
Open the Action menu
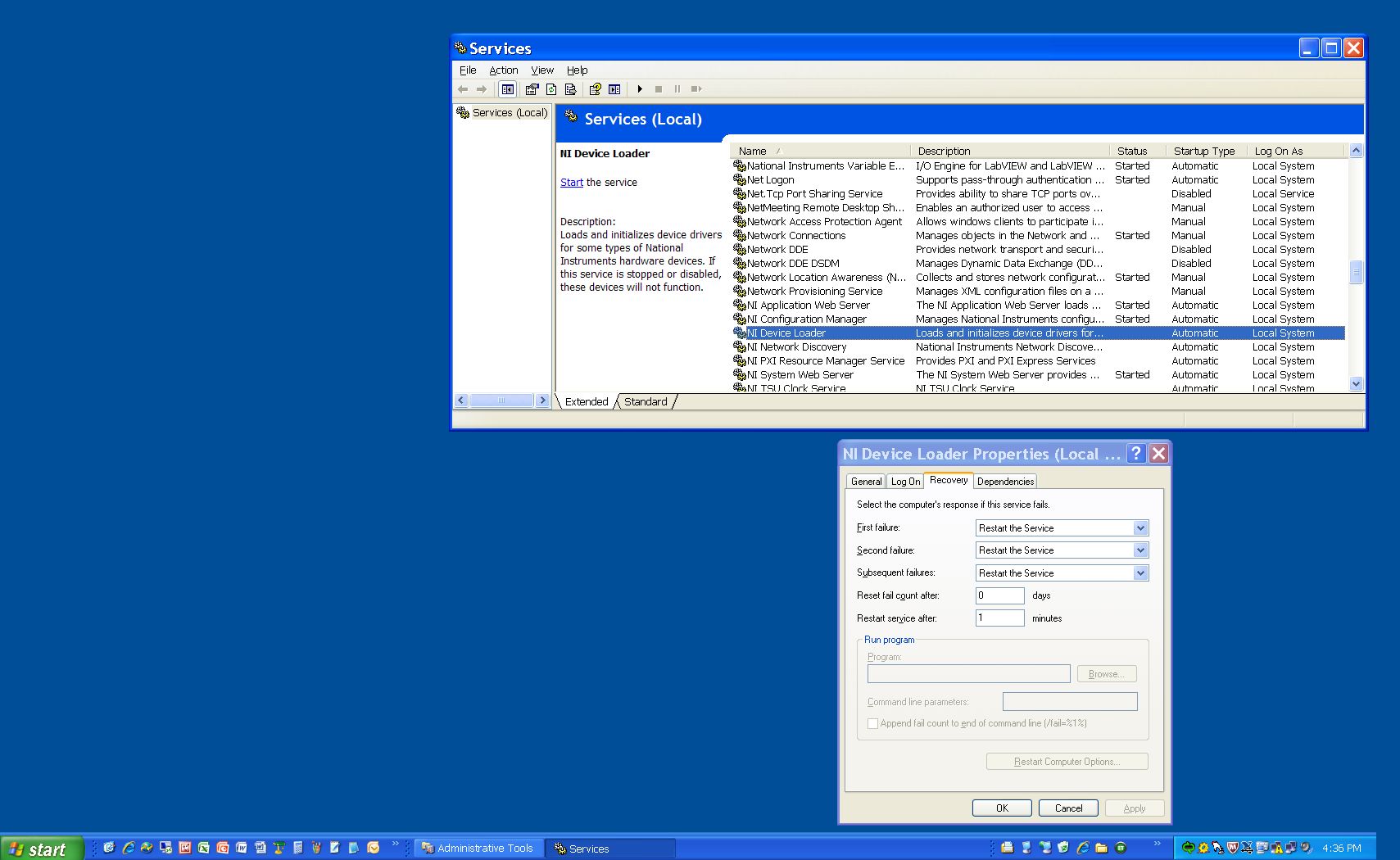pos(504,70)
